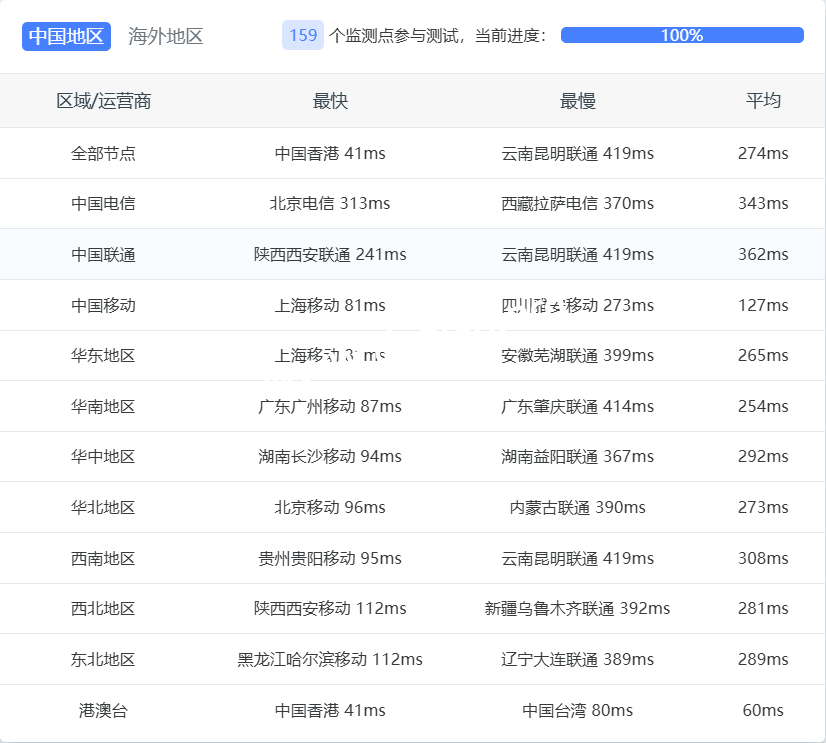Select the 全部节点 row
The width and height of the screenshot is (826, 743).
pos(103,153)
